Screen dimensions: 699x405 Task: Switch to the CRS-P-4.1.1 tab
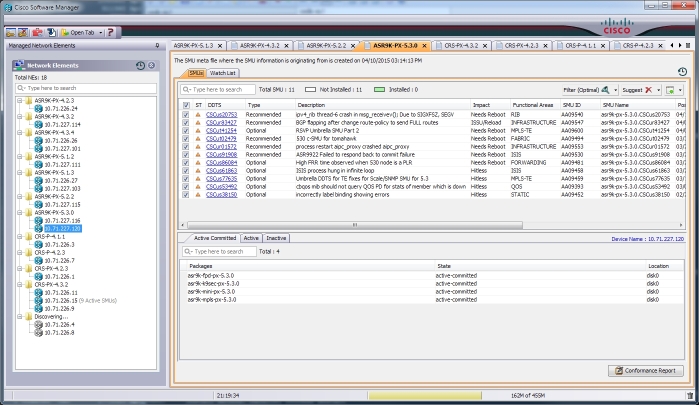[580, 45]
